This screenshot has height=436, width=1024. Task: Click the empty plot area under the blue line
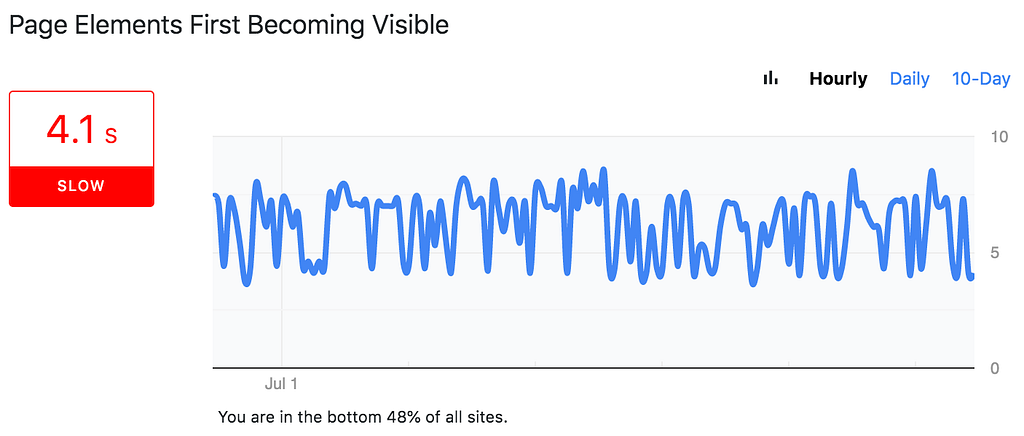pyautogui.click(x=594, y=333)
